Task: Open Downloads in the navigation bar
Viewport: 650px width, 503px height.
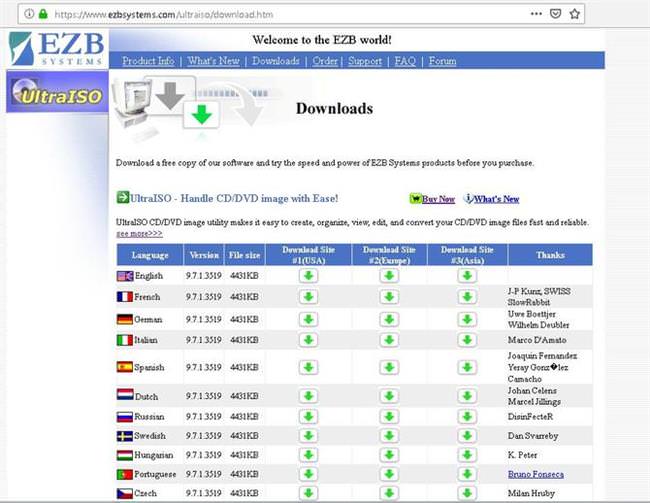Action: (x=276, y=61)
